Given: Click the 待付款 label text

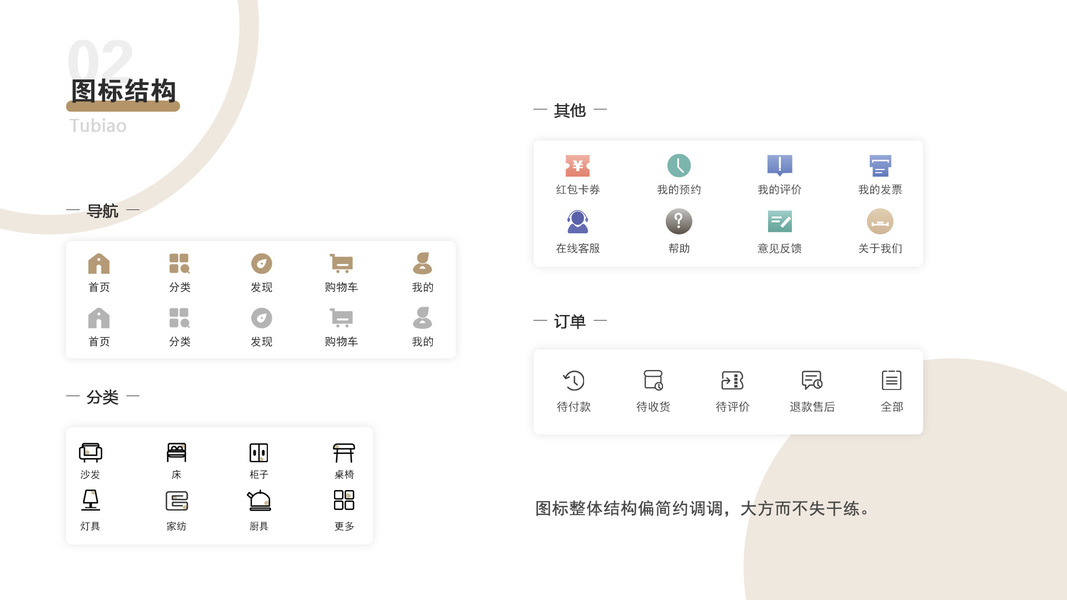Looking at the screenshot, I should 574,407.
